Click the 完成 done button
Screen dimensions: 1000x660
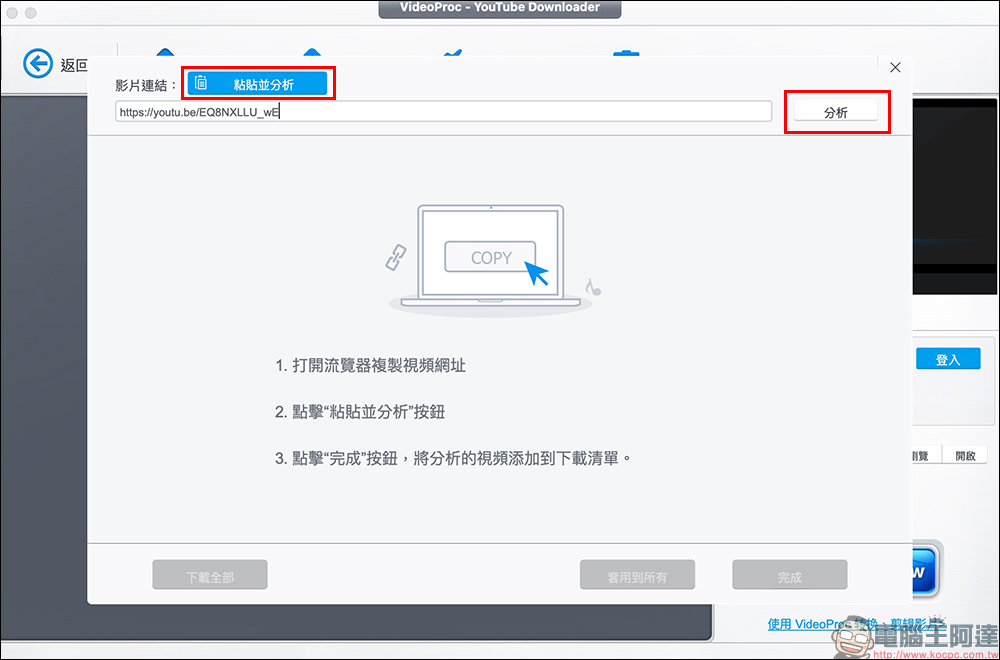pyautogui.click(x=790, y=575)
